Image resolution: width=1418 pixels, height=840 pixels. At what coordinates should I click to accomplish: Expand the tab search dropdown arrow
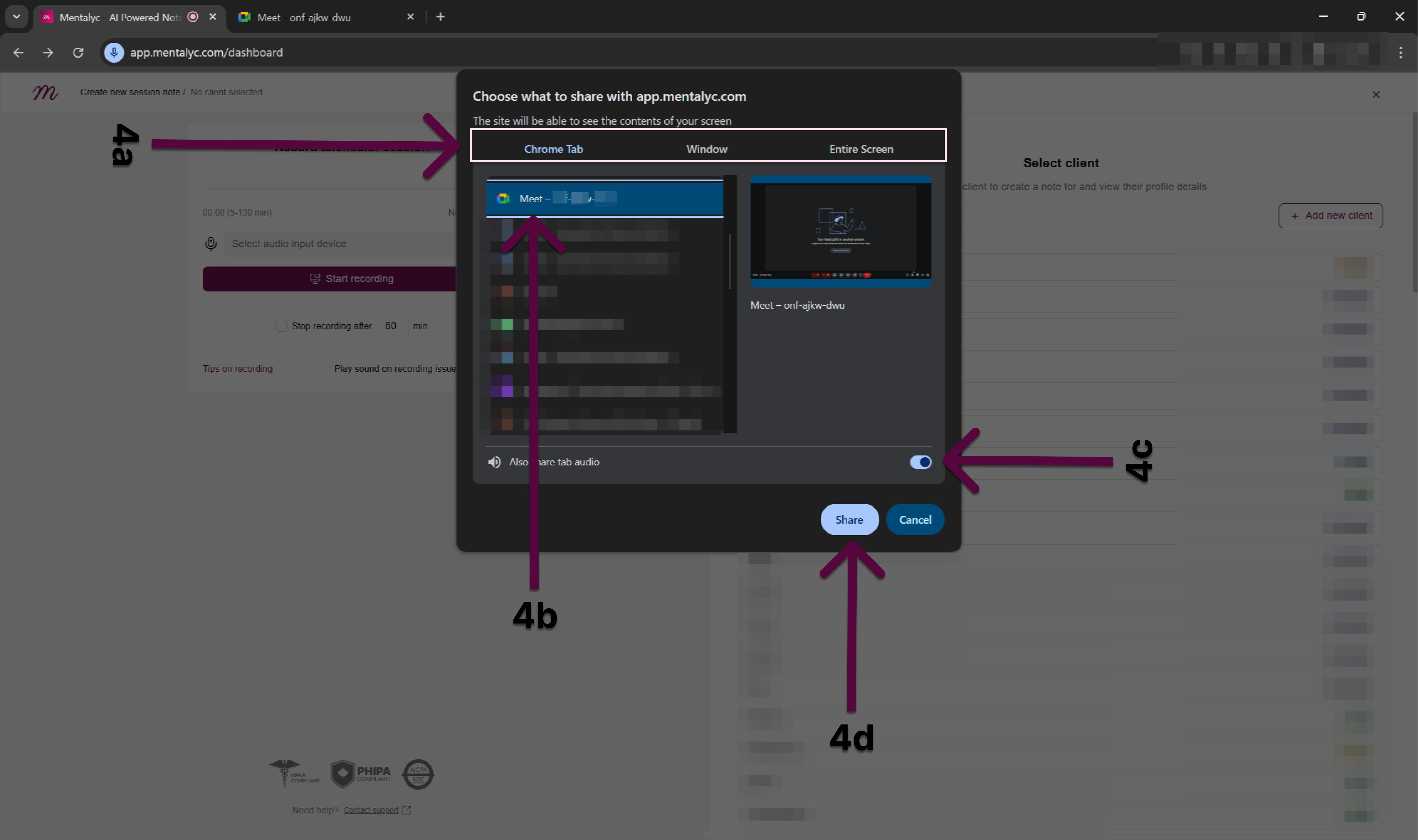point(16,17)
